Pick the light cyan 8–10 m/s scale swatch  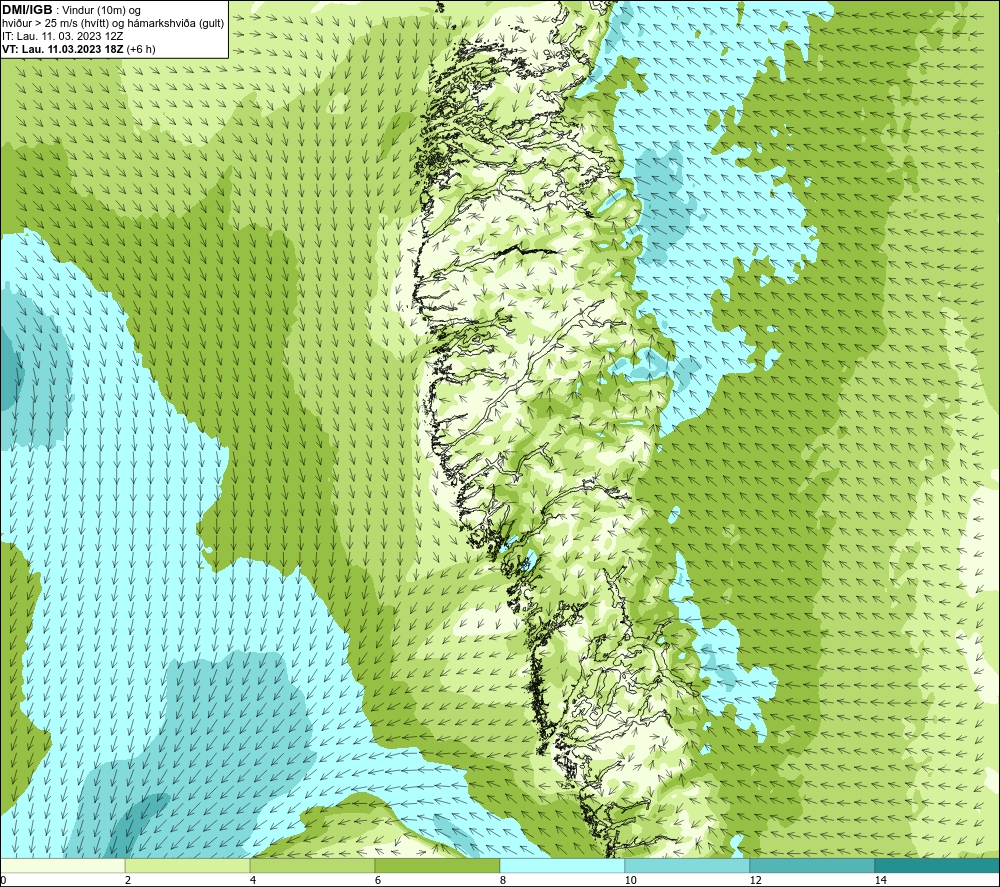[562, 866]
